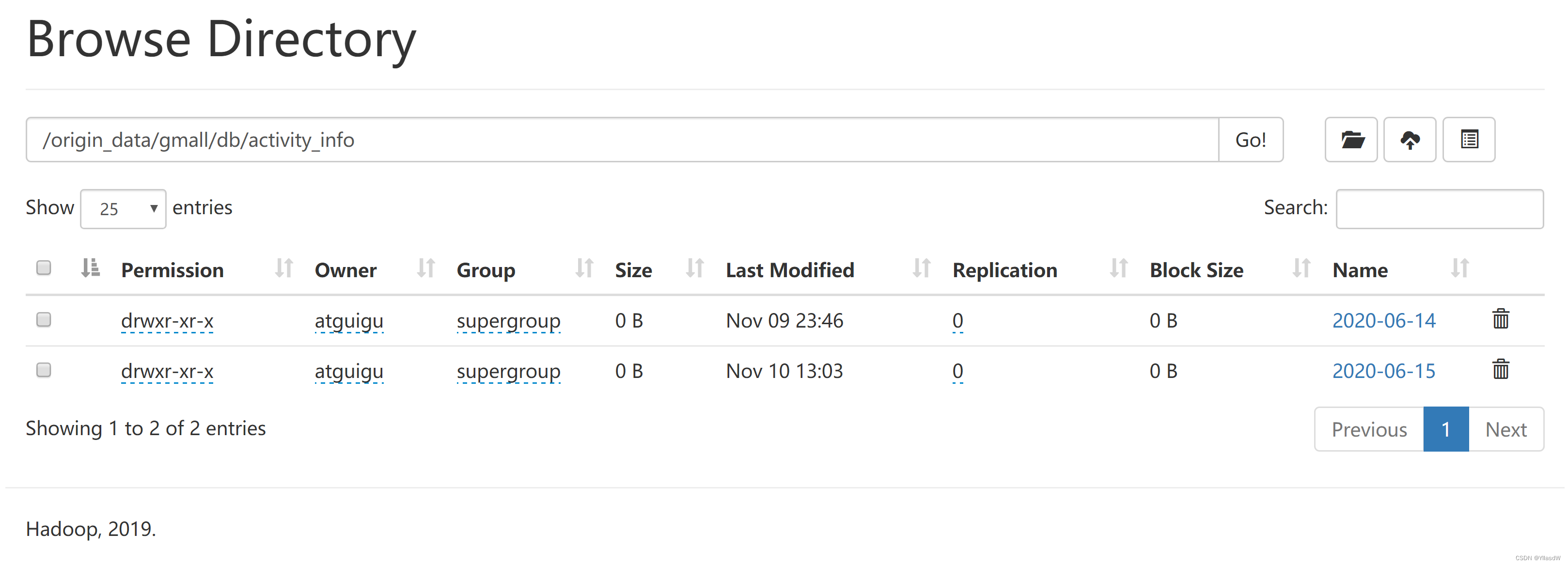The image size is (1568, 565).
Task: Click replication value 0 for 2020-06-14
Action: pos(957,320)
